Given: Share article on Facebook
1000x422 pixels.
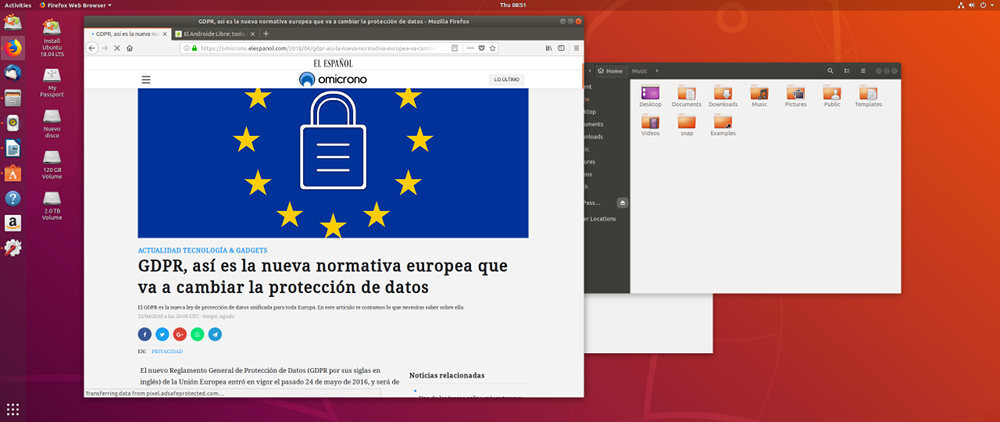Looking at the screenshot, I should coord(145,334).
